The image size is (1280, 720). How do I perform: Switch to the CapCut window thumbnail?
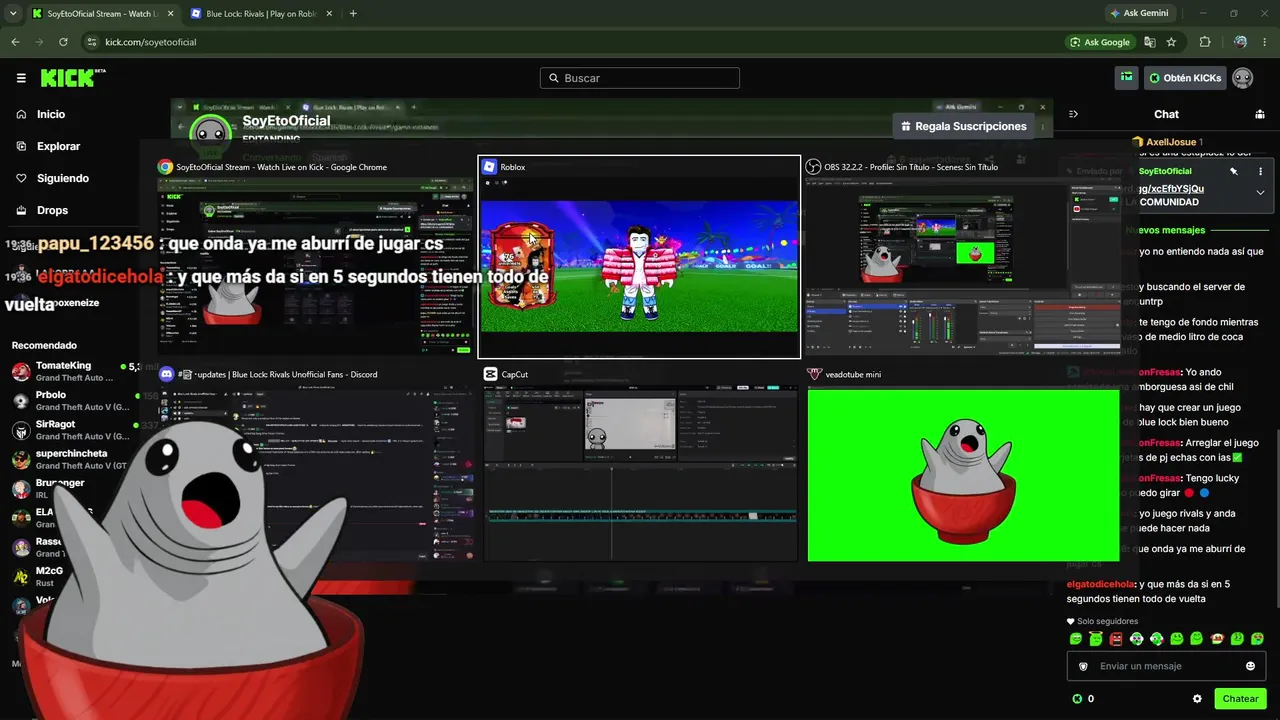[639, 464]
